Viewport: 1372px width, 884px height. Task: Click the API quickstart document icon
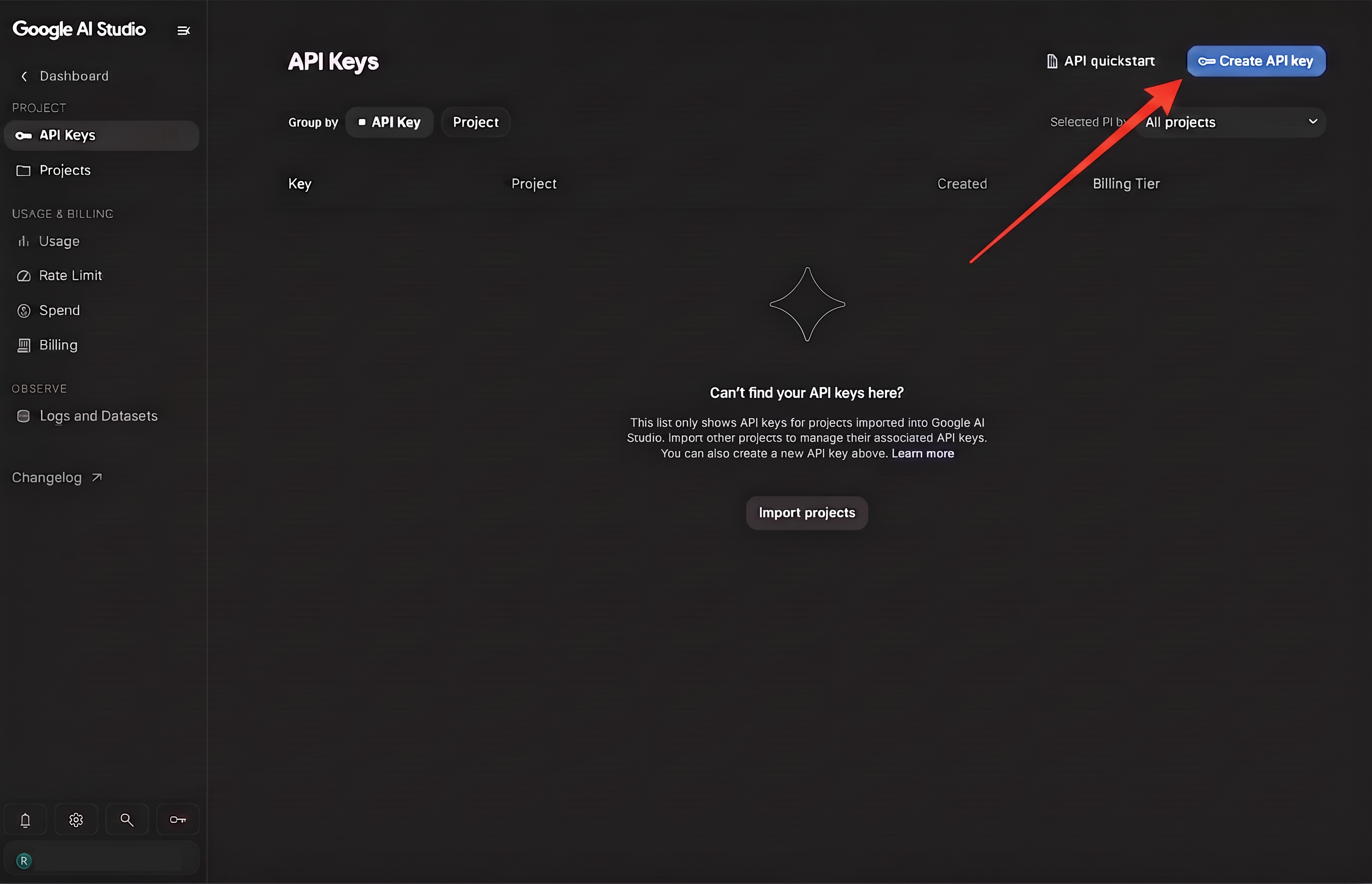pyautogui.click(x=1052, y=62)
